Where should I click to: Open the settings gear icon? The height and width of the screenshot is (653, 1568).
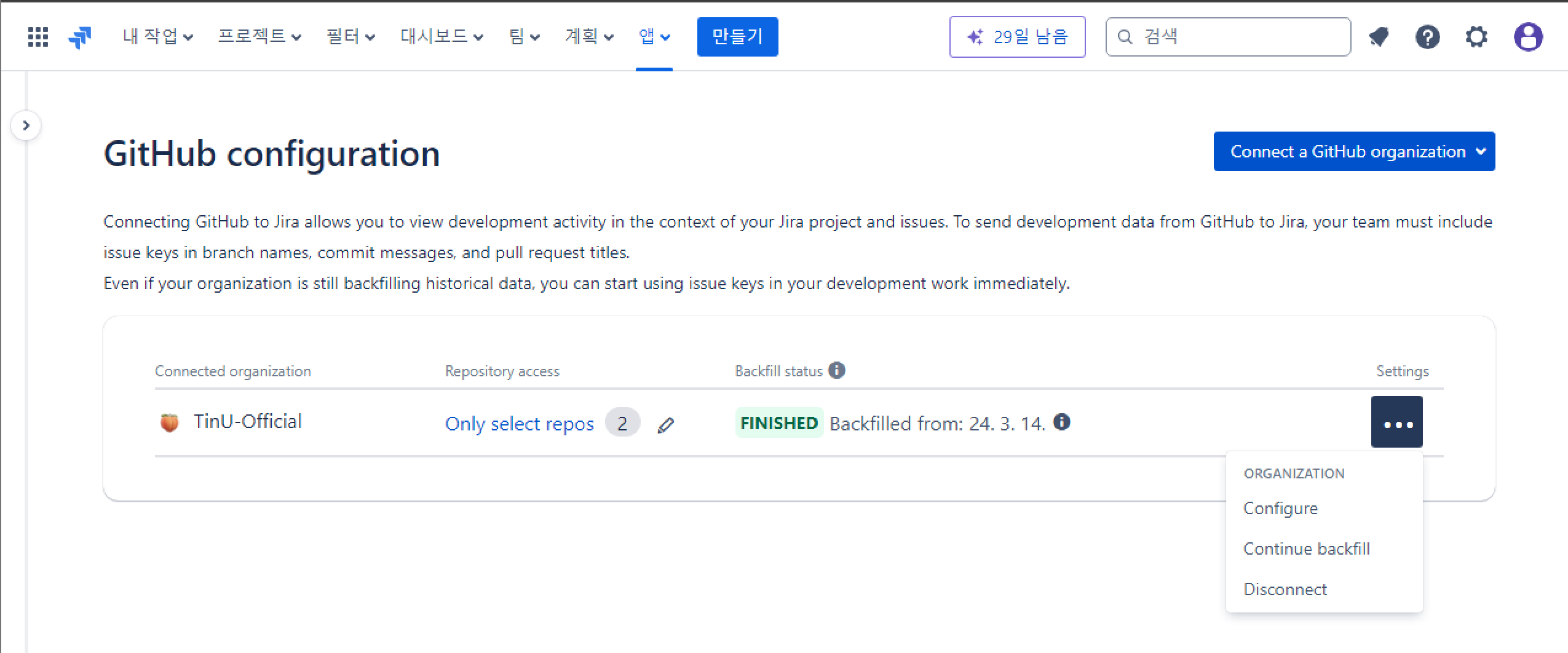pyautogui.click(x=1476, y=37)
